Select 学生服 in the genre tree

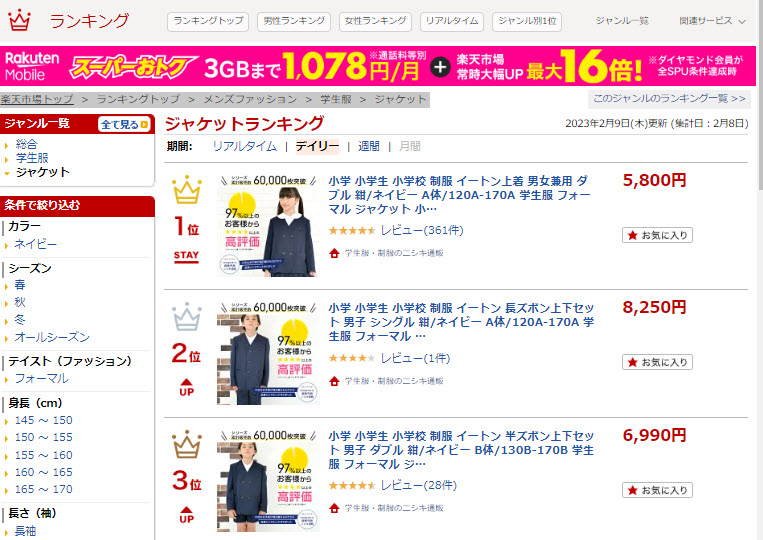coord(32,158)
